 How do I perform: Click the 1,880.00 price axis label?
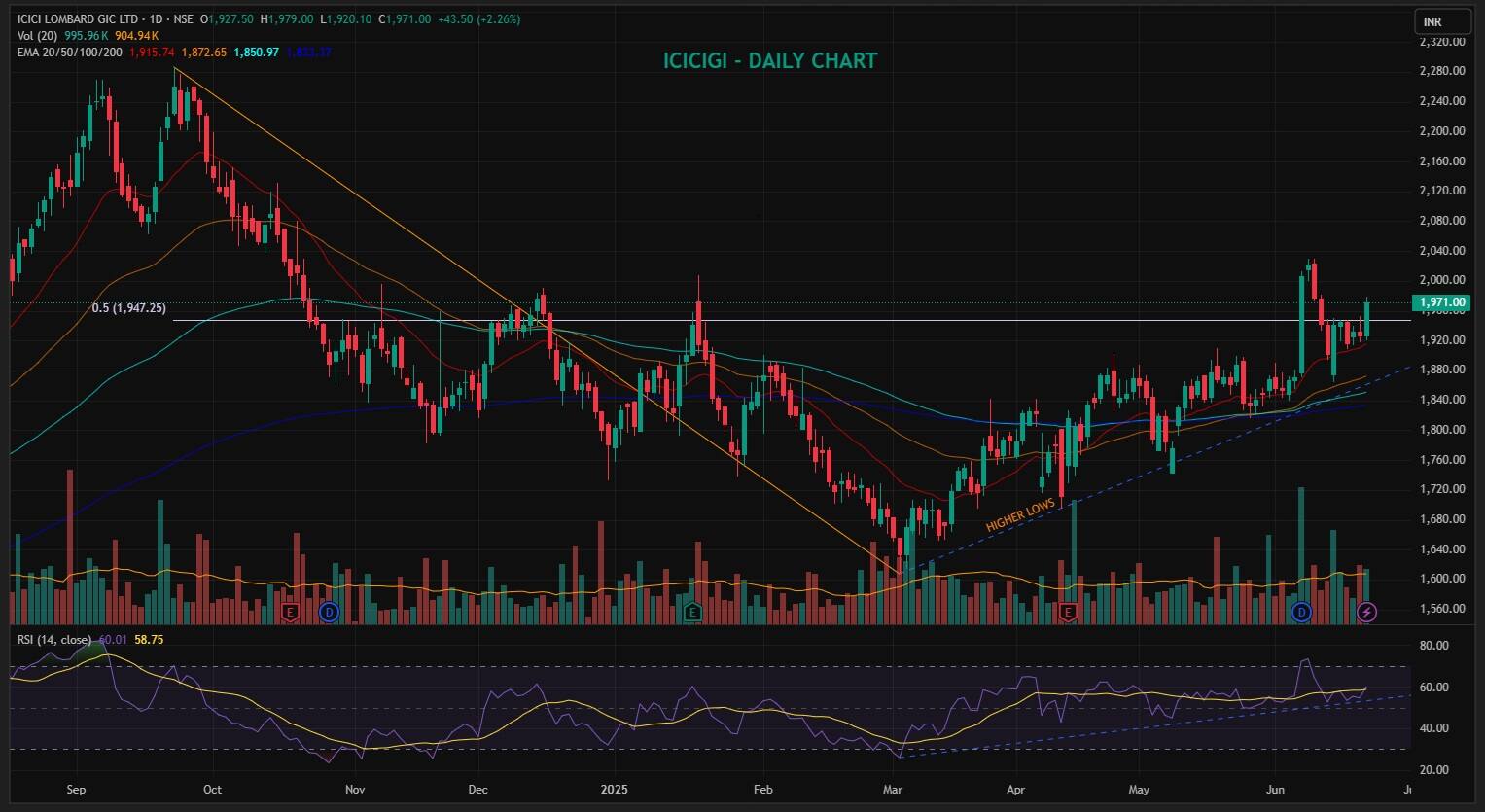click(1442, 370)
